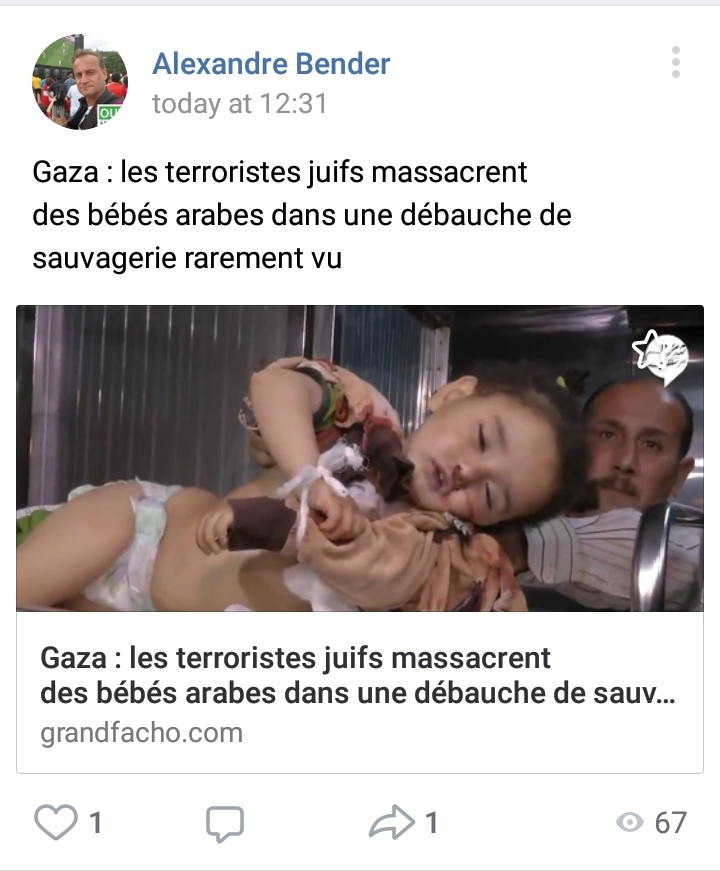Image resolution: width=720 pixels, height=871 pixels.
Task: Open the bold link card headline
Action: [358, 675]
